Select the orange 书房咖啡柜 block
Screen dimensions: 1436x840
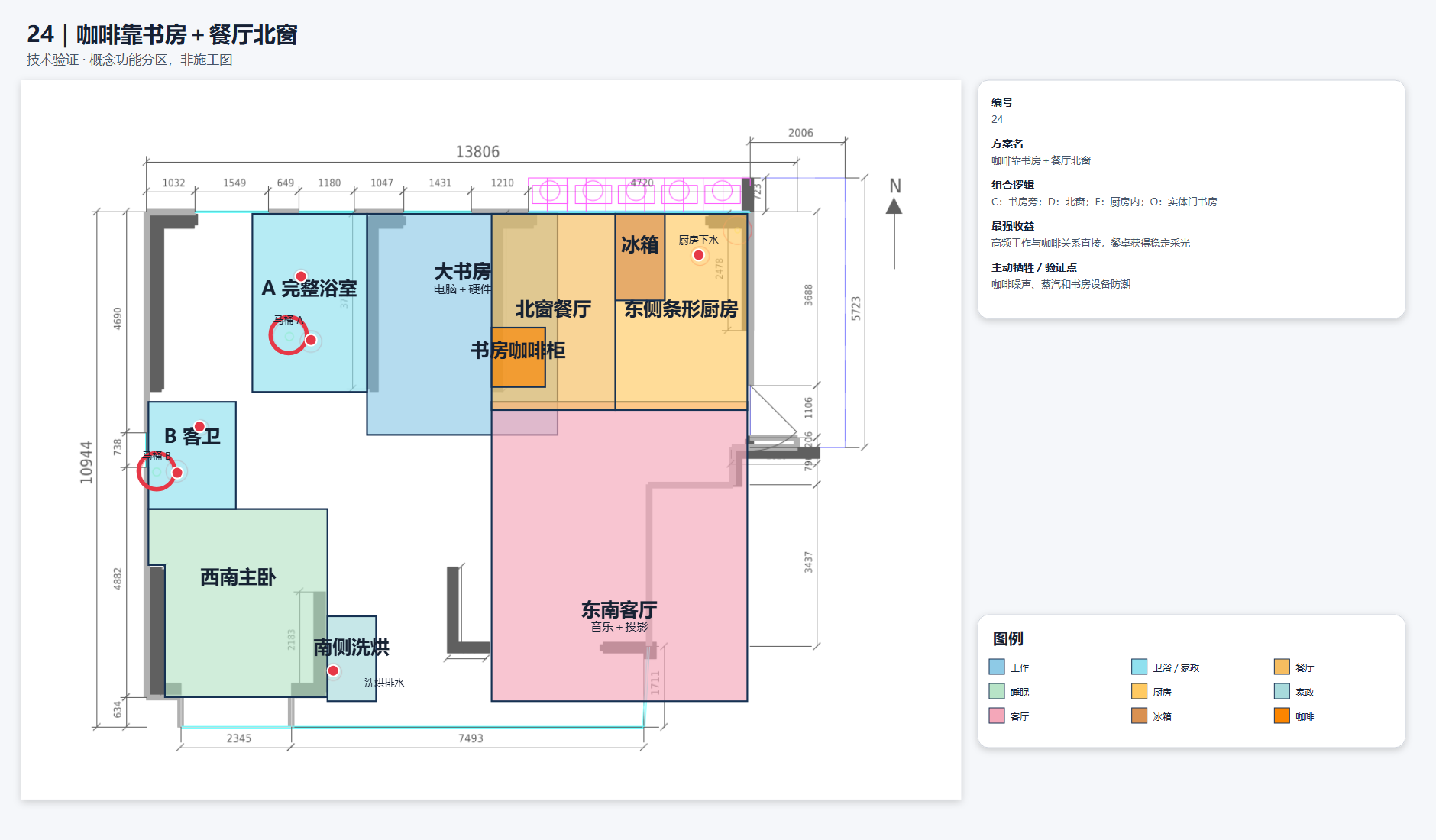[x=518, y=357]
